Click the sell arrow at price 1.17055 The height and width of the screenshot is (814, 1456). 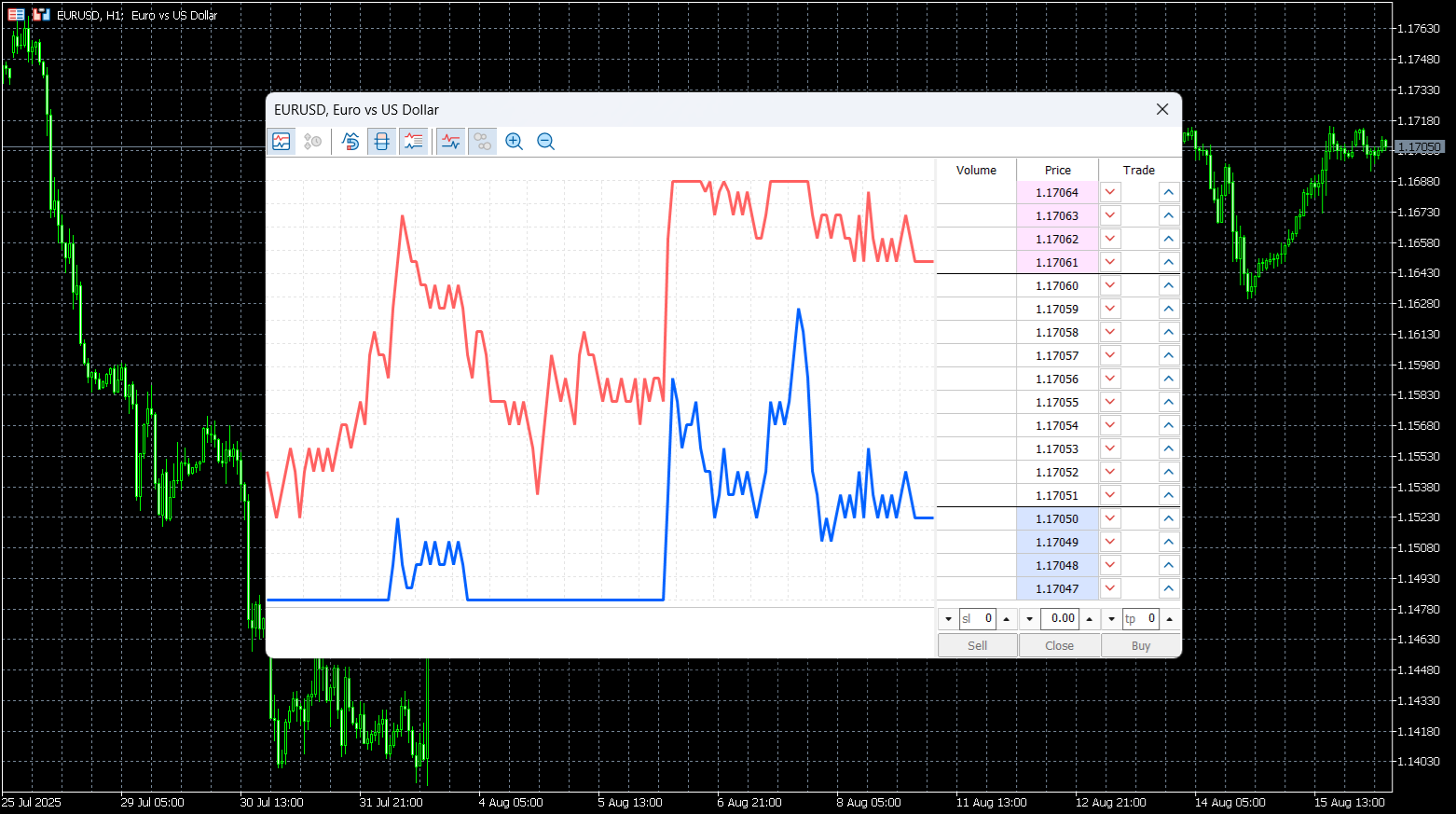[x=1110, y=402]
